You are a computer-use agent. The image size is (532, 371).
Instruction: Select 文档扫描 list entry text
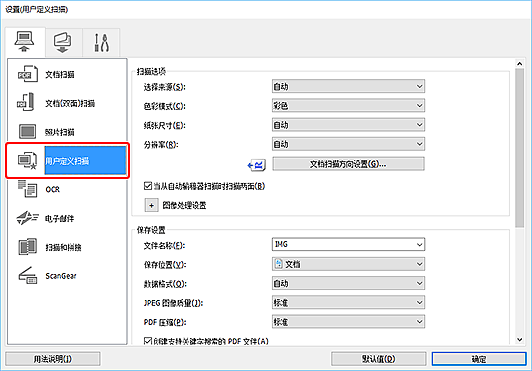[x=60, y=74]
